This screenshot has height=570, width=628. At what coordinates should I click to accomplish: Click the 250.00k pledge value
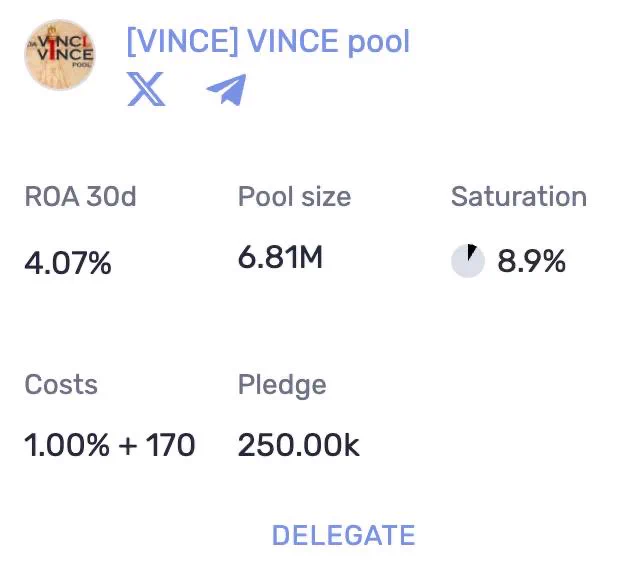point(299,445)
